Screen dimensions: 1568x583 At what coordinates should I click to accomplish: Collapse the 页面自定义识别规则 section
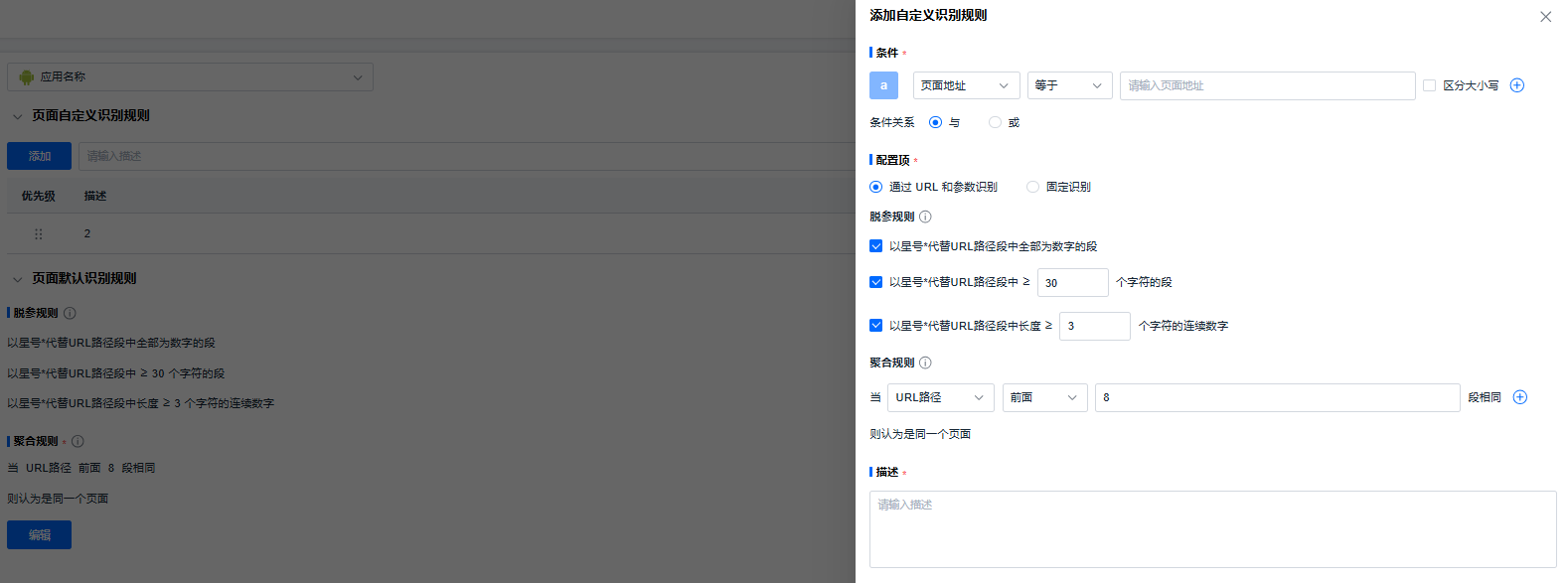(17, 116)
